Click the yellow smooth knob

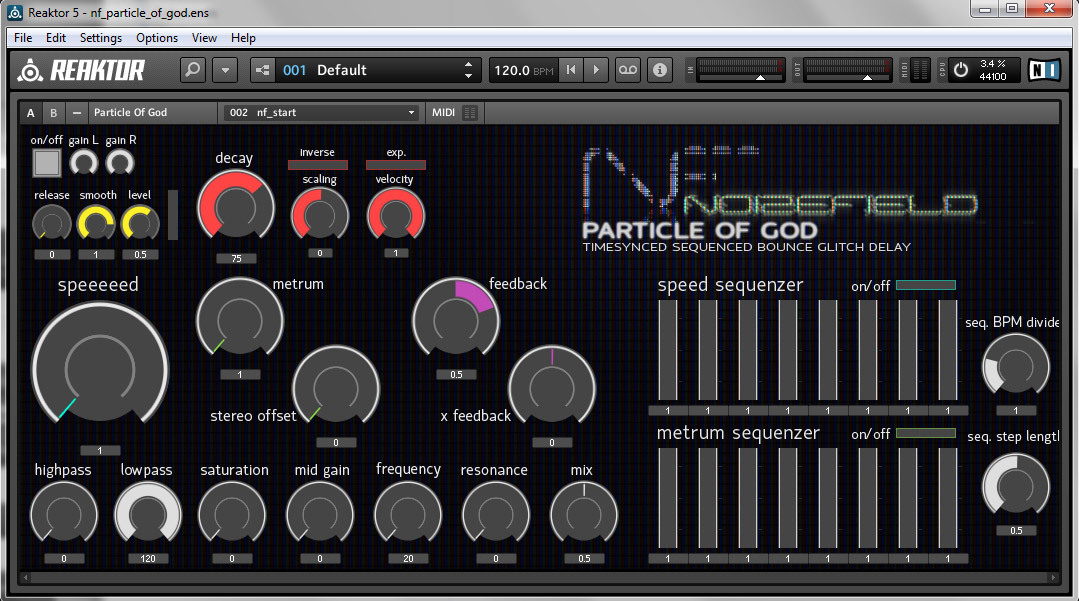pyautogui.click(x=96, y=224)
